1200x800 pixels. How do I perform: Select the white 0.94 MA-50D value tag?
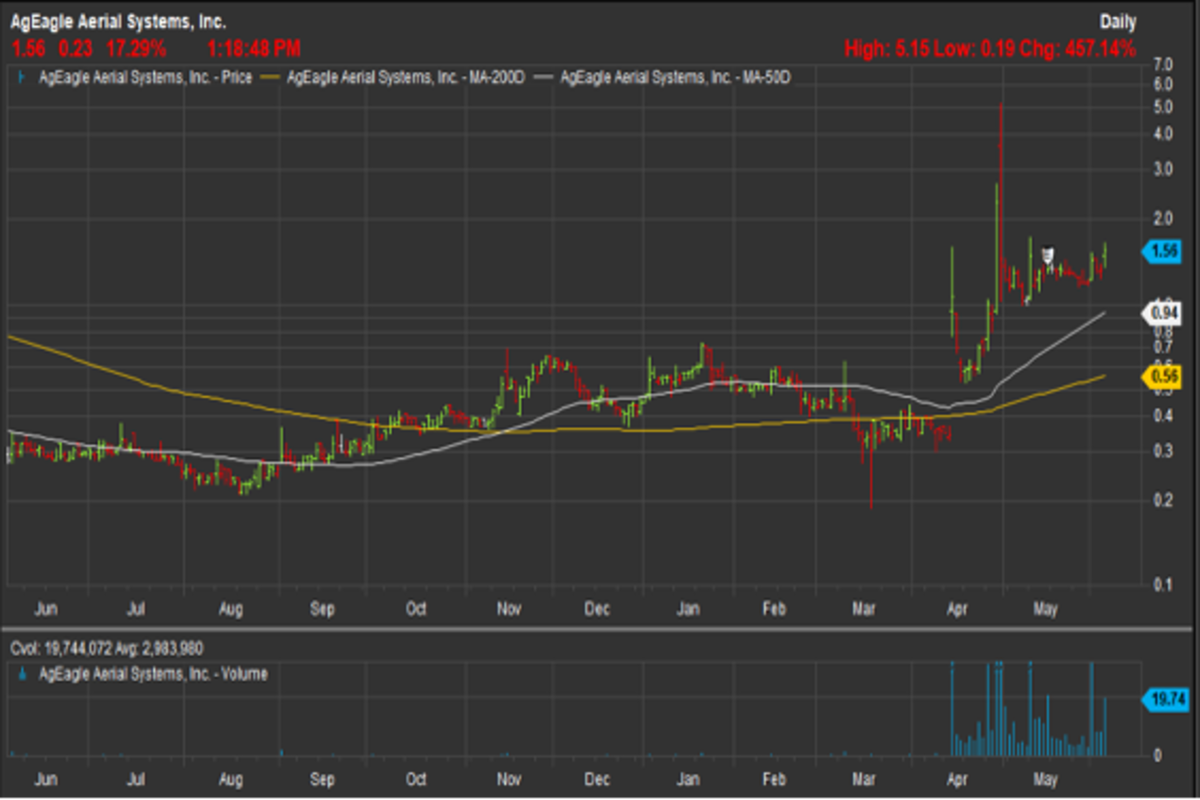click(1163, 314)
